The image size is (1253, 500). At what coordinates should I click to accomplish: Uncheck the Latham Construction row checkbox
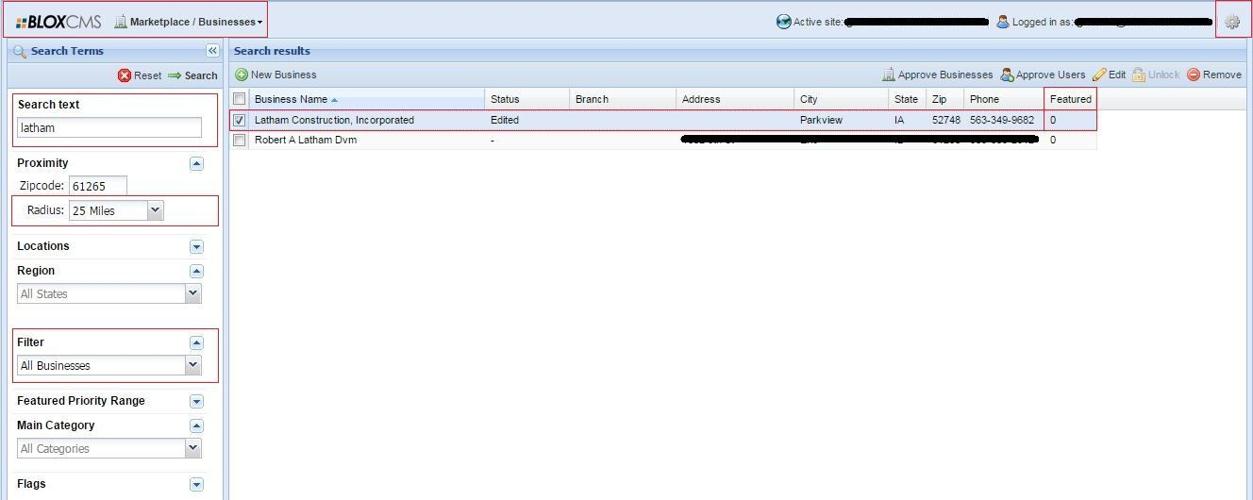[x=239, y=120]
